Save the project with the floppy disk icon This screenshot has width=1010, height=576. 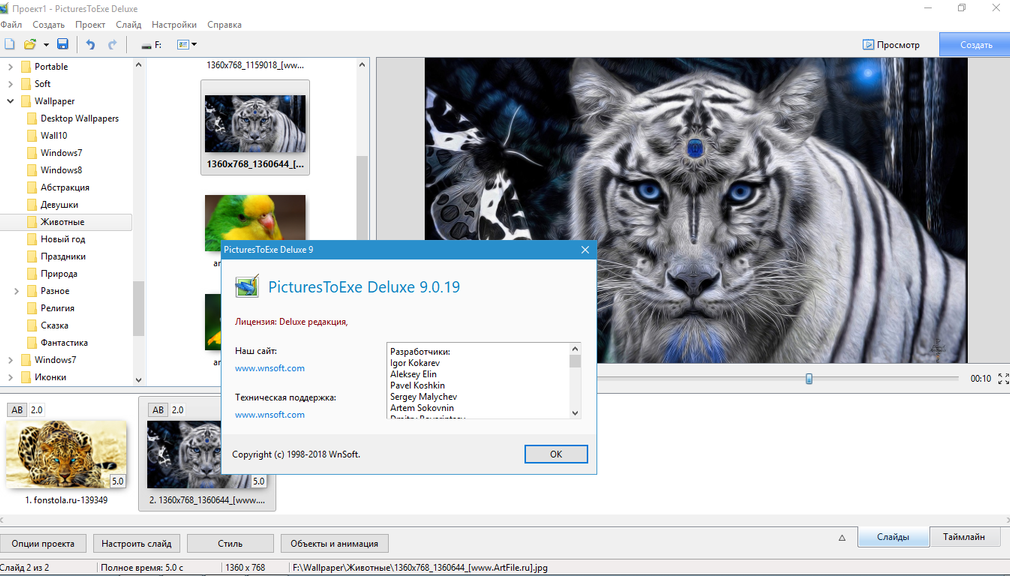coord(62,44)
